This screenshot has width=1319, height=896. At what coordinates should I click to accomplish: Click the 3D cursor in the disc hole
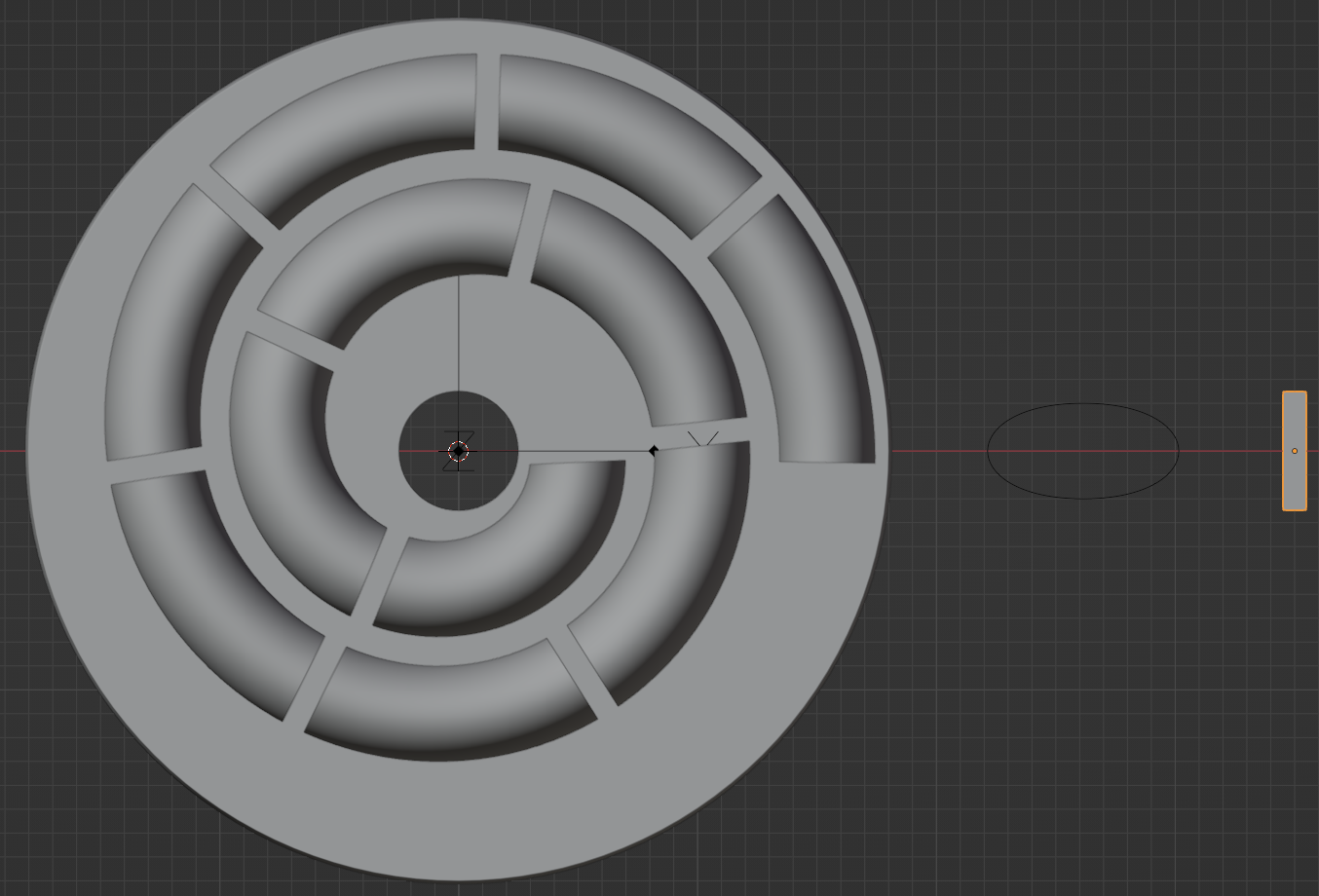(x=458, y=451)
